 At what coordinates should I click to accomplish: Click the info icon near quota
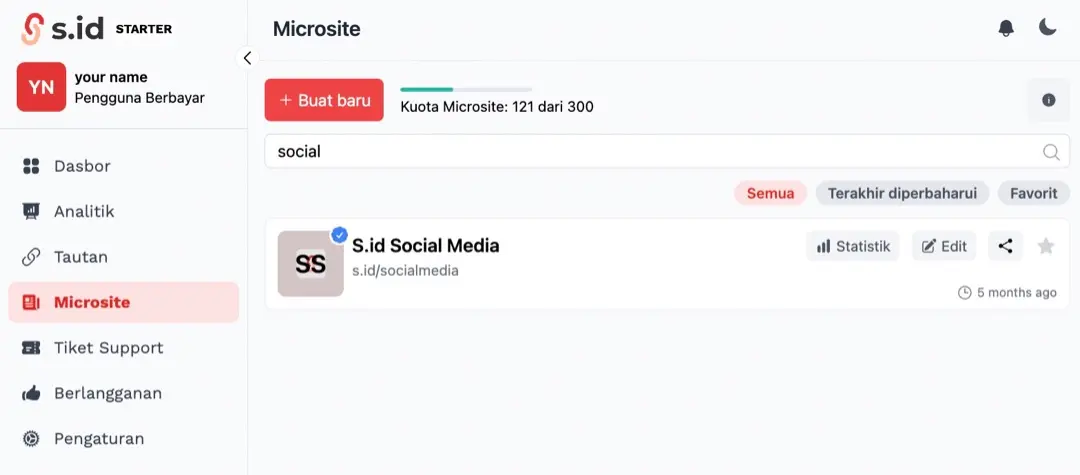pos(1048,100)
